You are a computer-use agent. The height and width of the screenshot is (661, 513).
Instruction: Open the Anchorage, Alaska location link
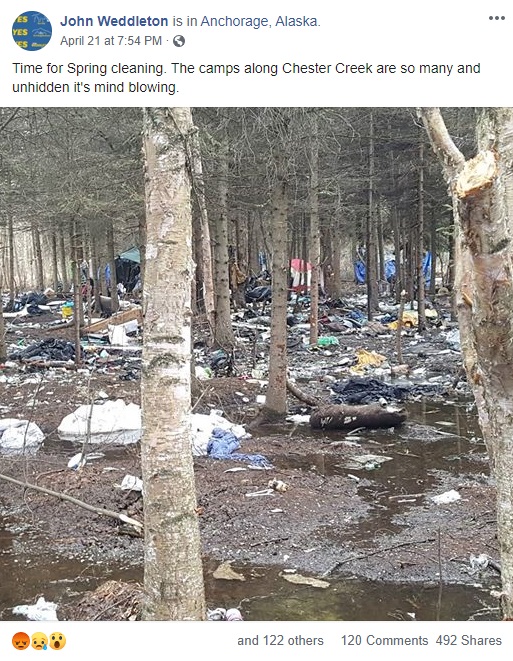tap(260, 21)
